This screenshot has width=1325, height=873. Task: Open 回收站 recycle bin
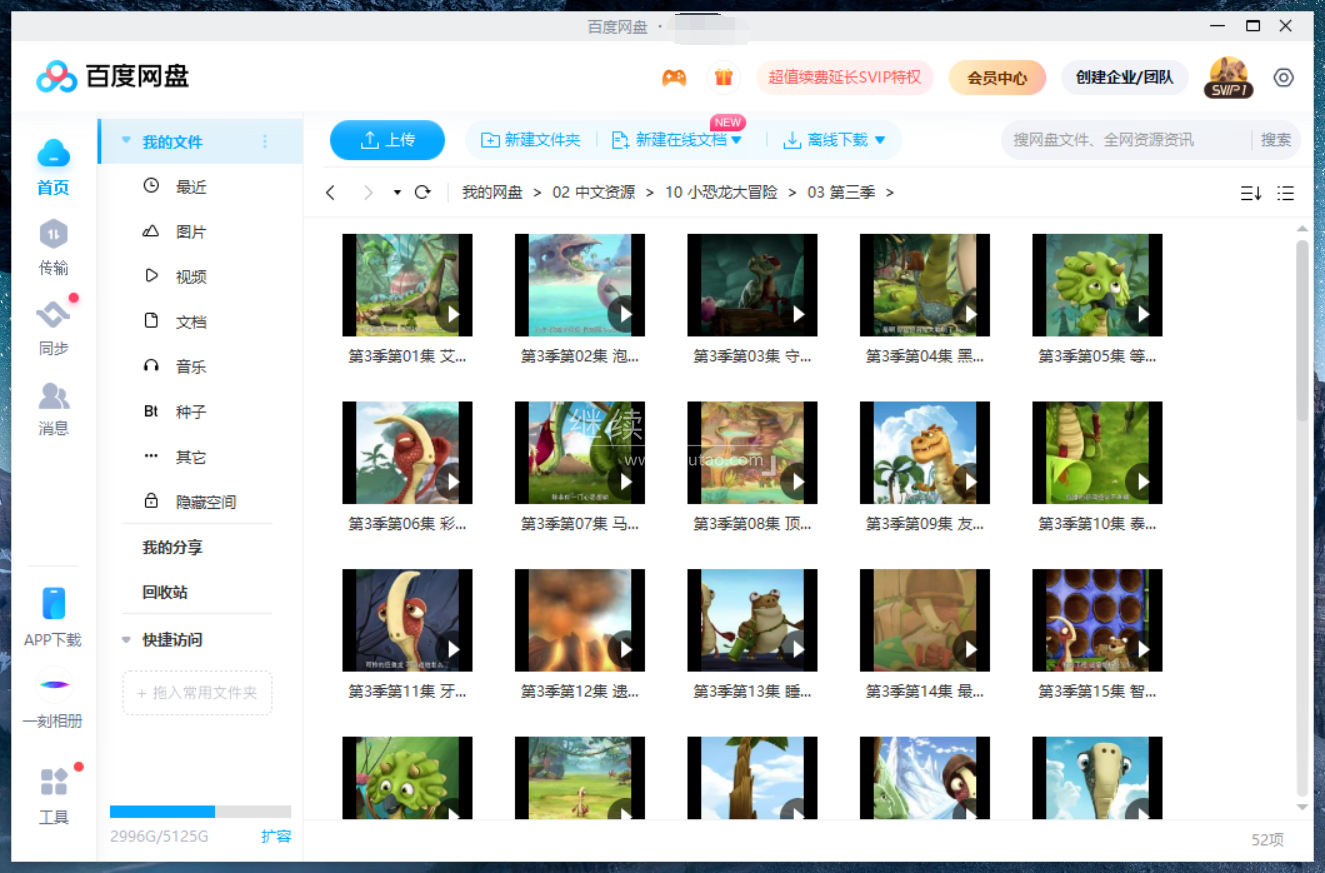pyautogui.click(x=165, y=592)
